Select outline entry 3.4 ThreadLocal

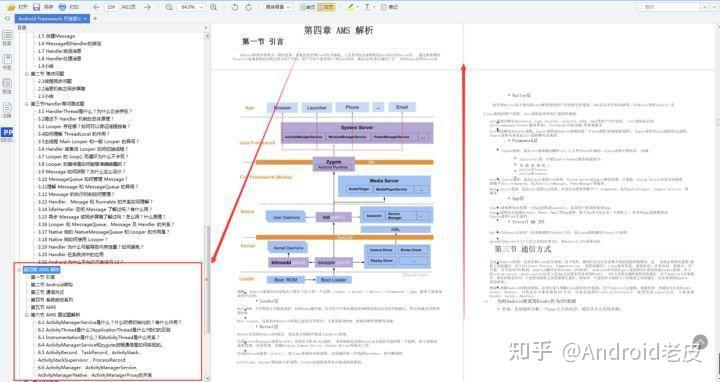[x=73, y=134]
